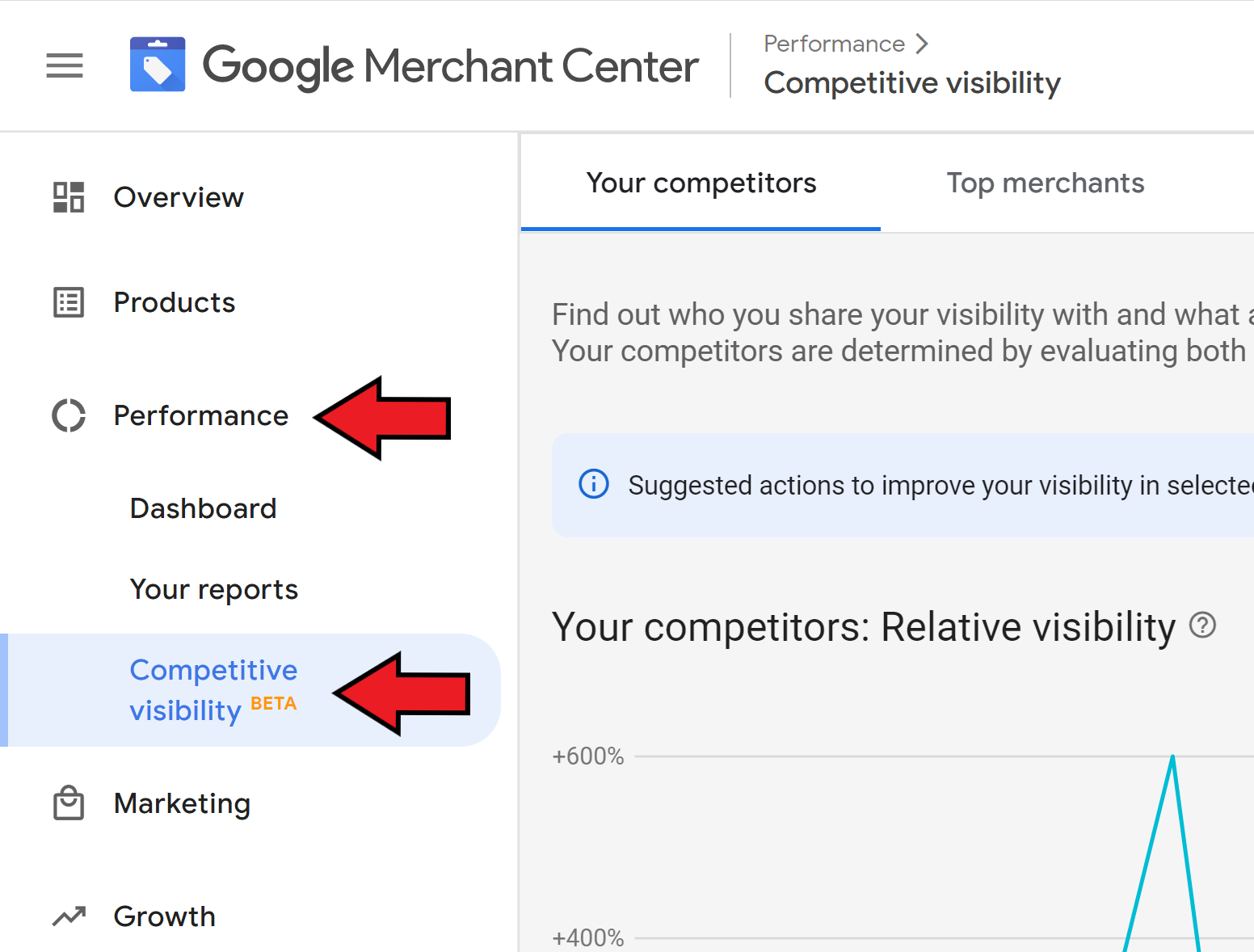Select Competitive visibility BETA item
The image size is (1254, 952).
[x=250, y=690]
